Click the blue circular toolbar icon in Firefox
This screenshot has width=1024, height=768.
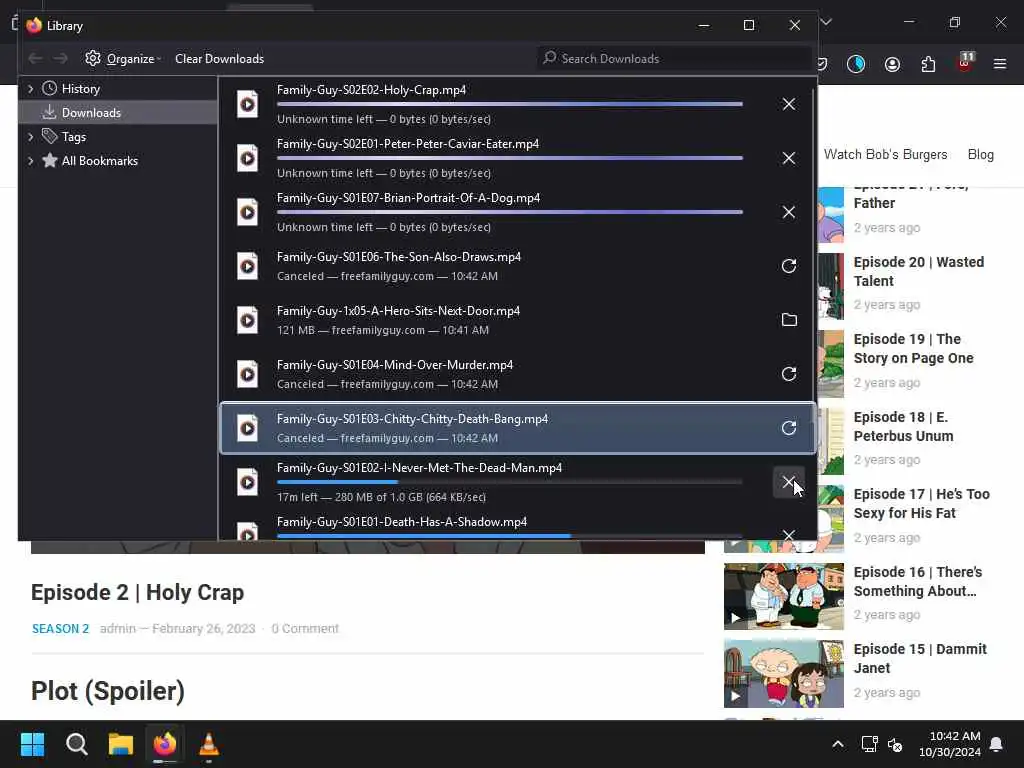[856, 64]
